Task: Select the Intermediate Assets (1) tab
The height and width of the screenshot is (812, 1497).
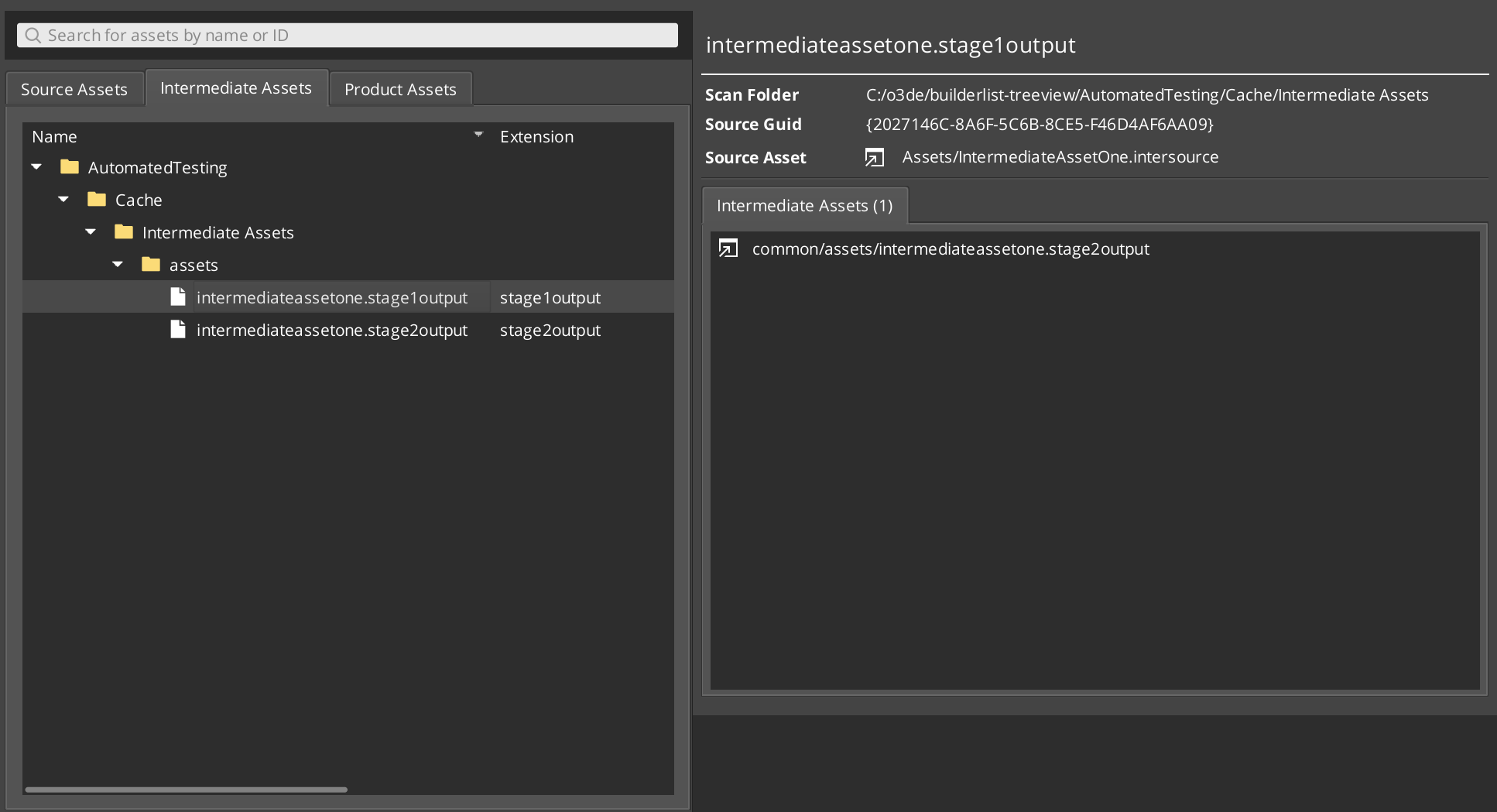Action: click(804, 205)
